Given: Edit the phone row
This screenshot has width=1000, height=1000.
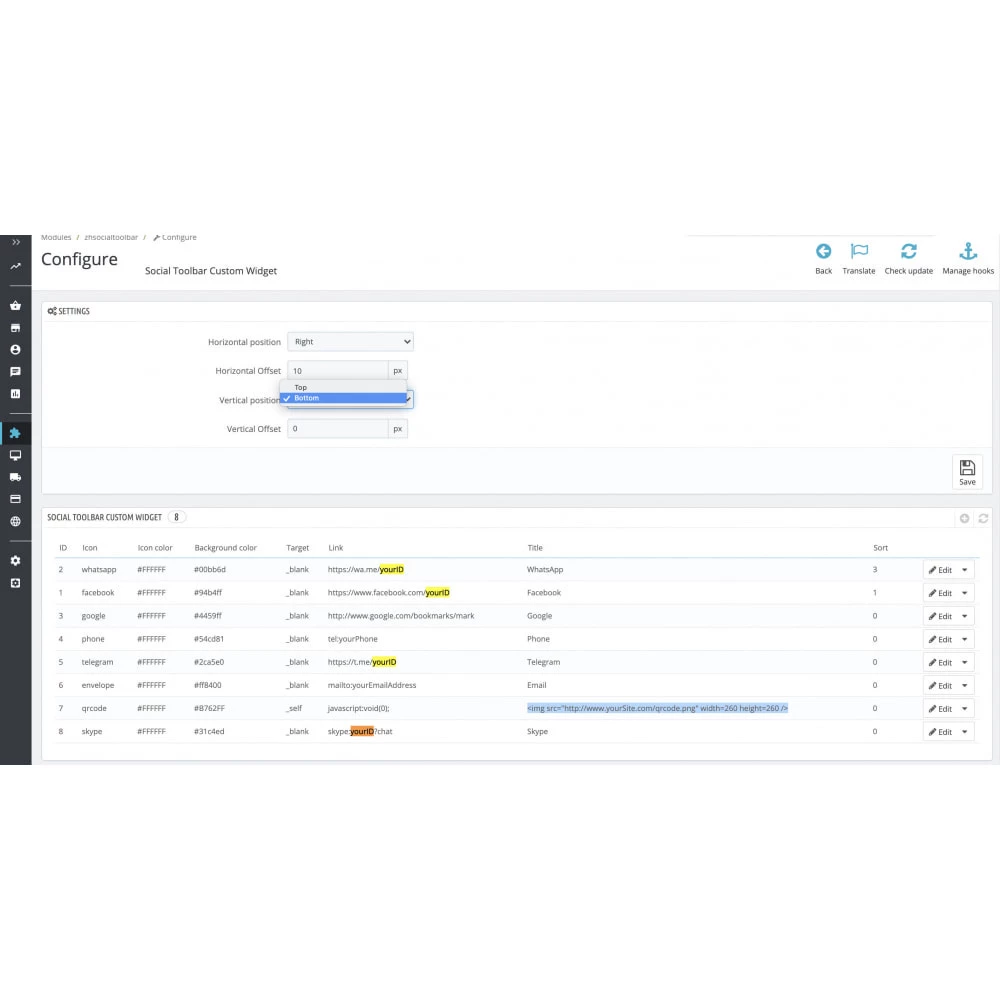Looking at the screenshot, I should tap(940, 640).
